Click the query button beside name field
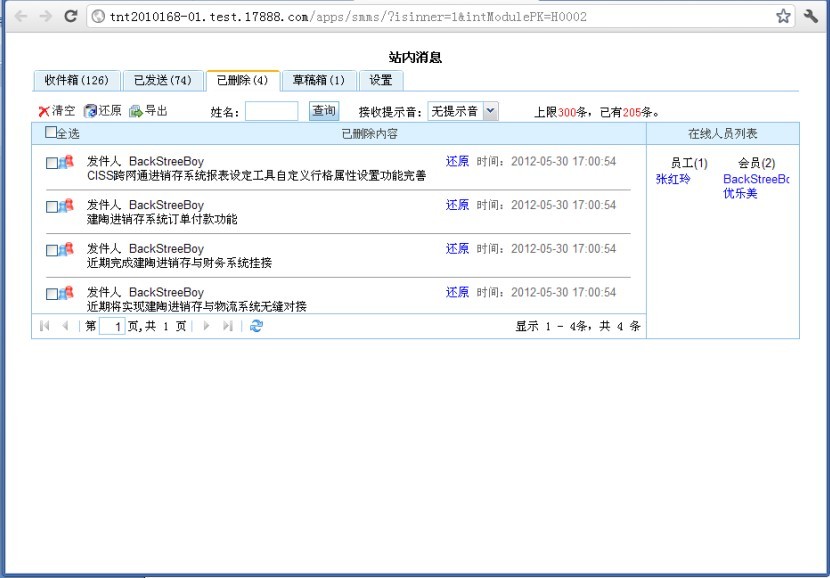Viewport: 830px width, 578px height. [323, 111]
